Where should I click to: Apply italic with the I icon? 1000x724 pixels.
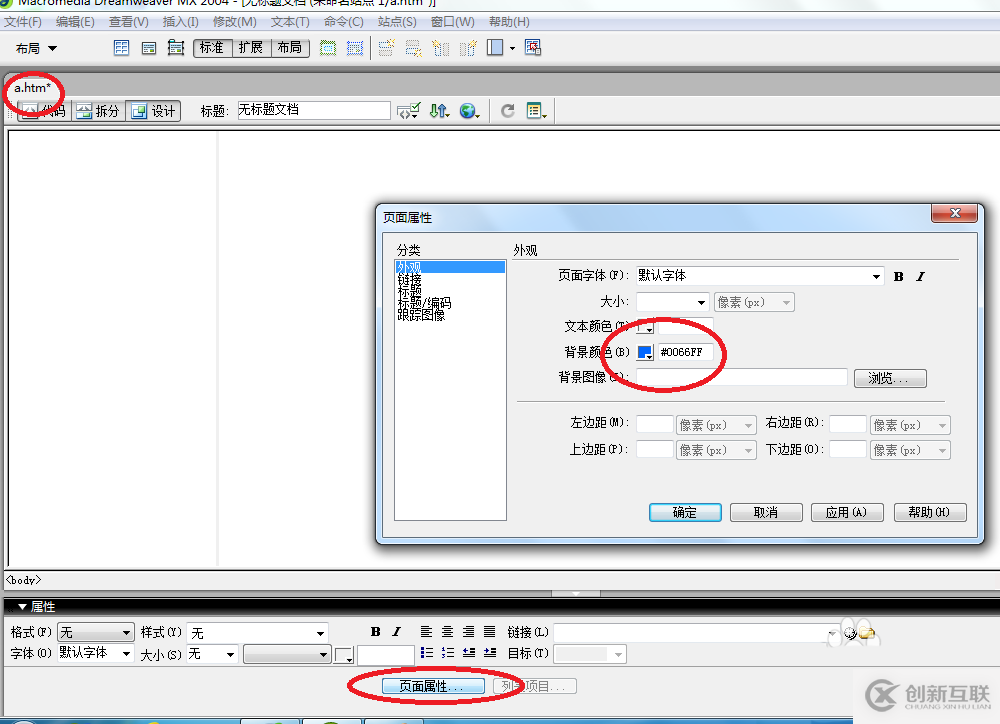[x=395, y=631]
